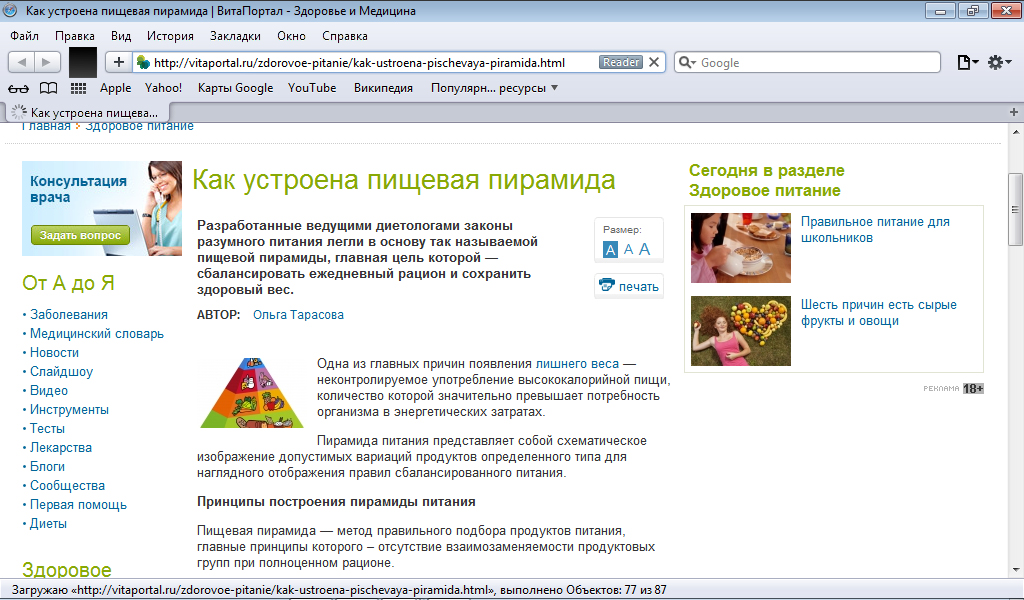Open Правильное питание для школьников article

tap(875, 230)
